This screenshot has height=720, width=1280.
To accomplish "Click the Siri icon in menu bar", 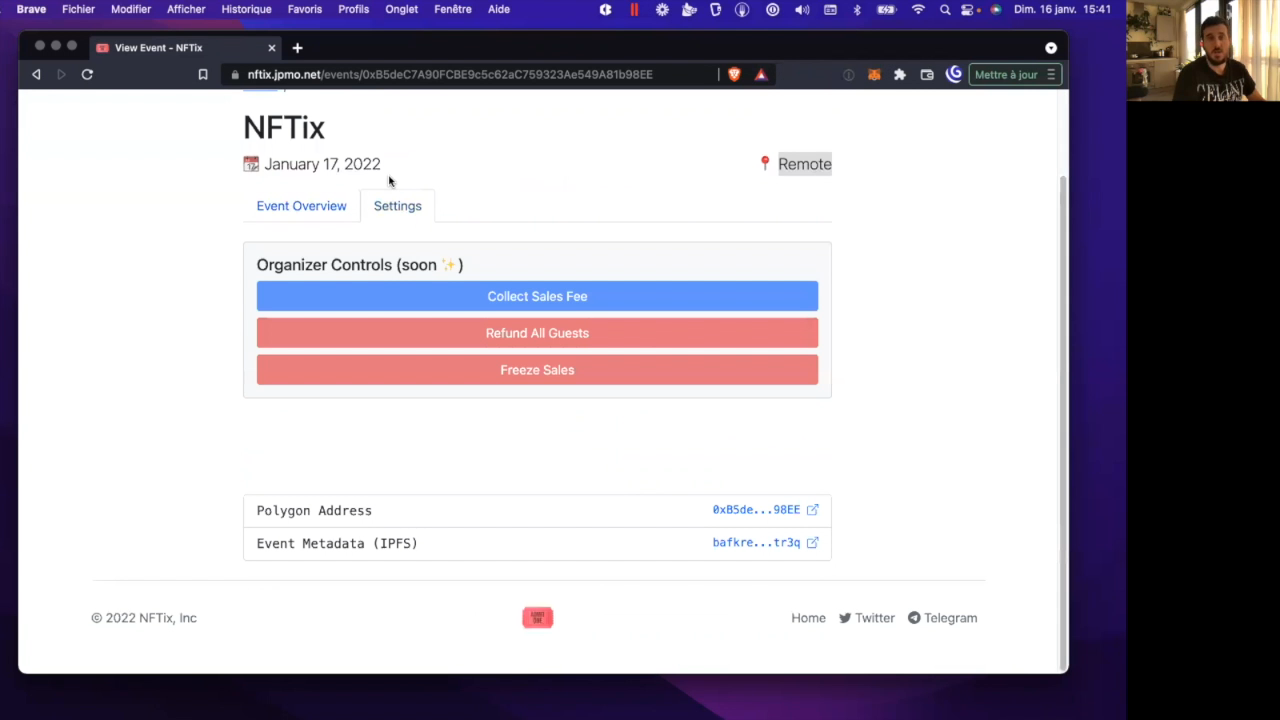I will click(x=995, y=9).
